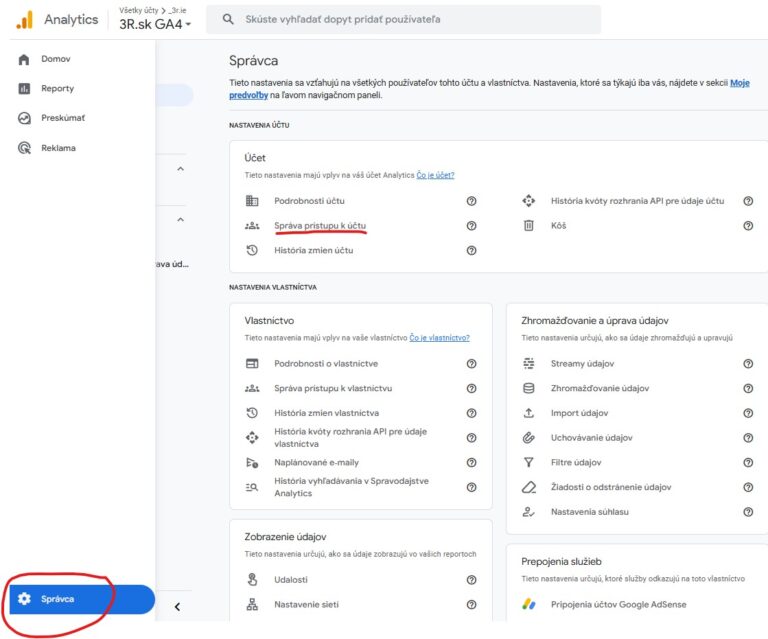
Task: Open História vyhľadávania v Spravodajstve Analytics
Action: coord(351,487)
